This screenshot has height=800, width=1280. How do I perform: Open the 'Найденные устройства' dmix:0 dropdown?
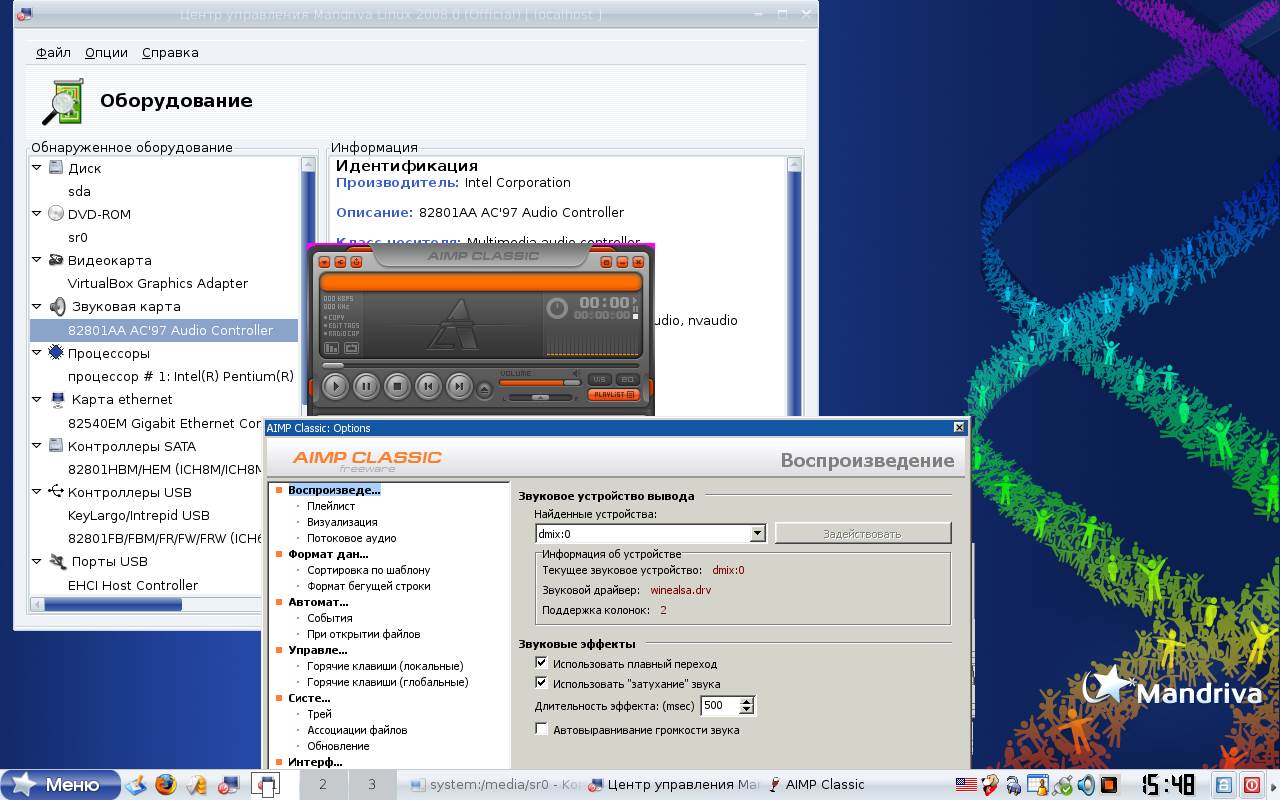pyautogui.click(x=757, y=533)
